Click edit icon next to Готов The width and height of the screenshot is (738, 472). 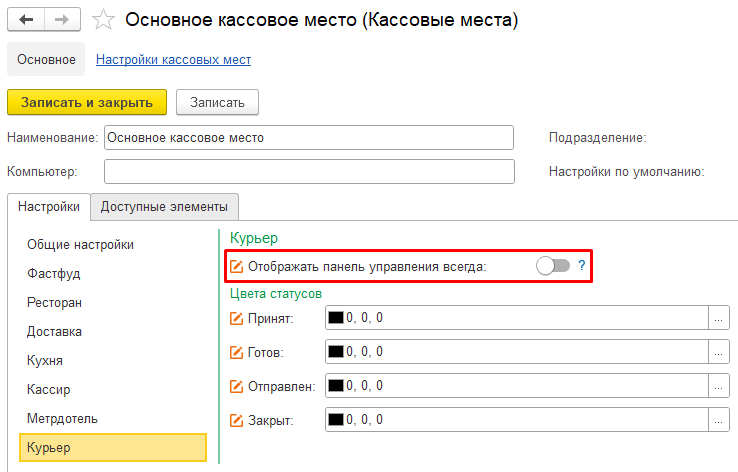[x=236, y=352]
